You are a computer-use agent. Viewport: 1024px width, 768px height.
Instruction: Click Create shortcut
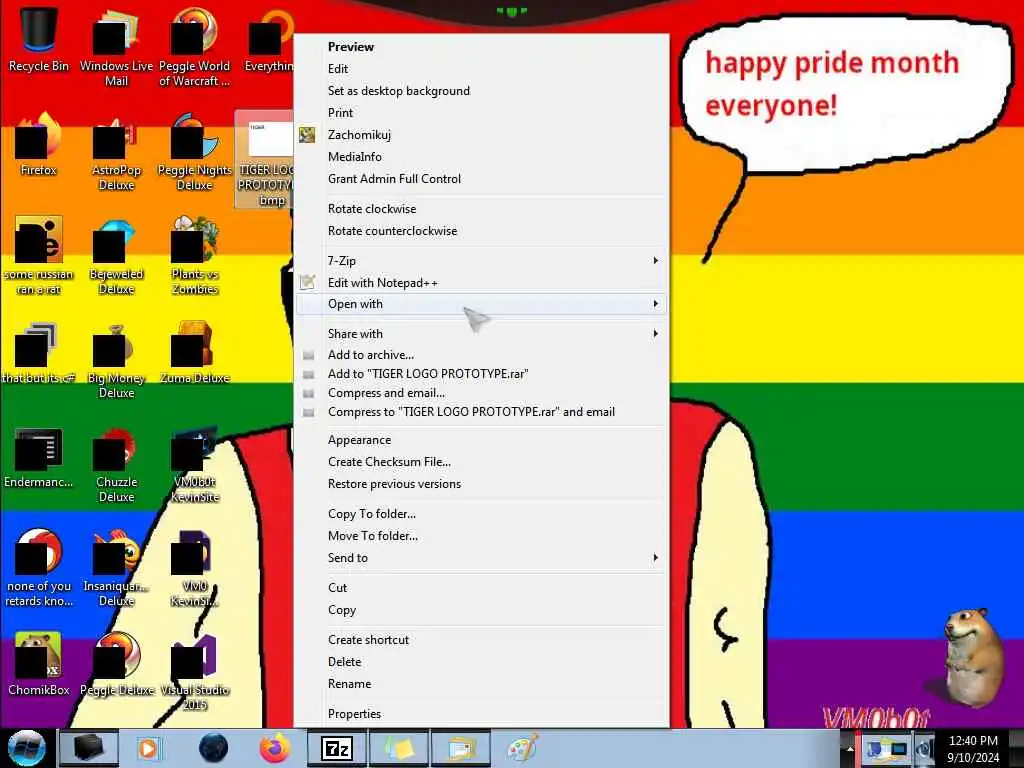click(481, 640)
